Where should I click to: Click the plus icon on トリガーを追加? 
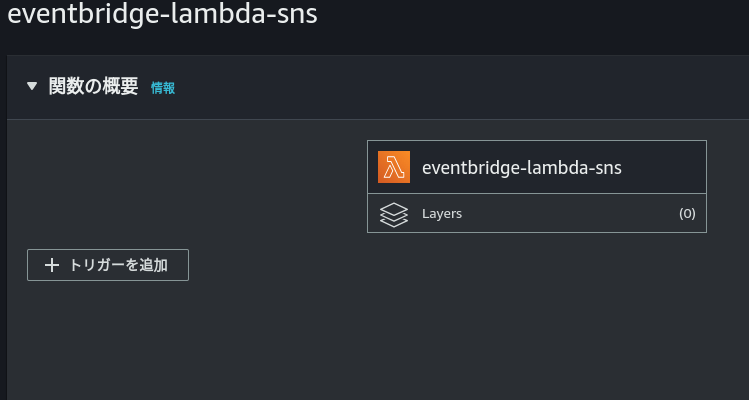[x=52, y=265]
